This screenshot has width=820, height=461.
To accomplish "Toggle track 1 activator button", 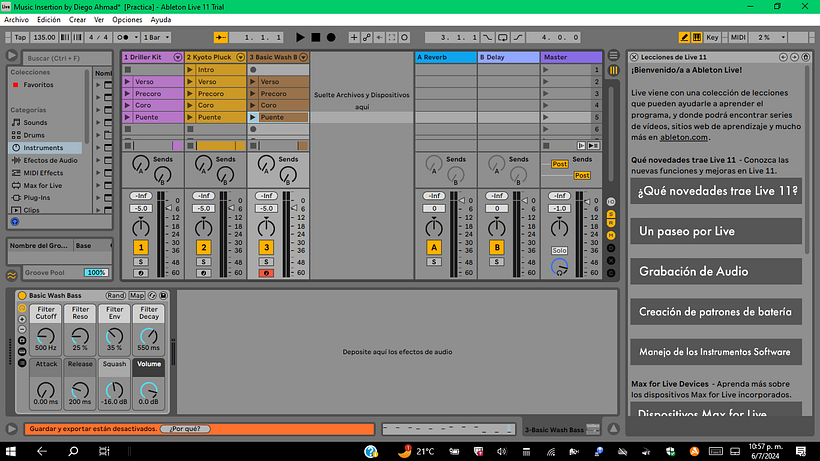I will tap(140, 247).
